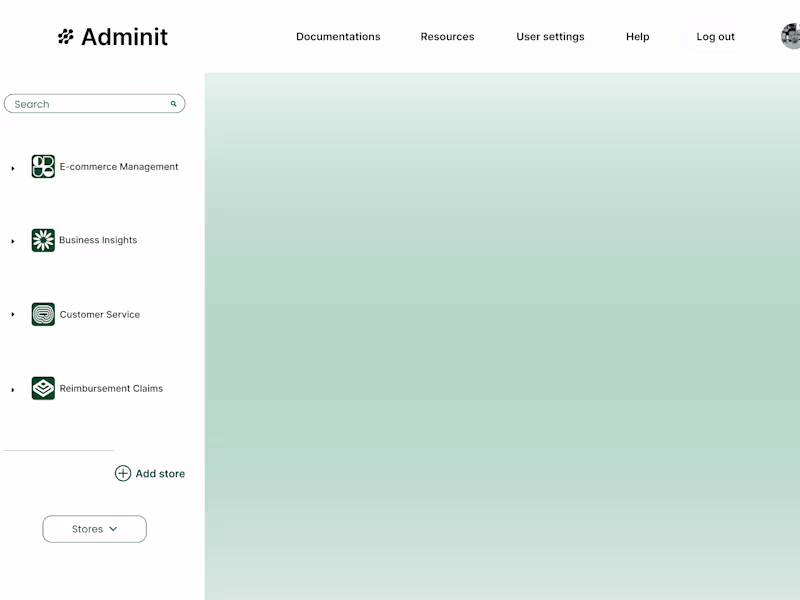Select Customer Service label
800x600 pixels.
pyautogui.click(x=99, y=314)
